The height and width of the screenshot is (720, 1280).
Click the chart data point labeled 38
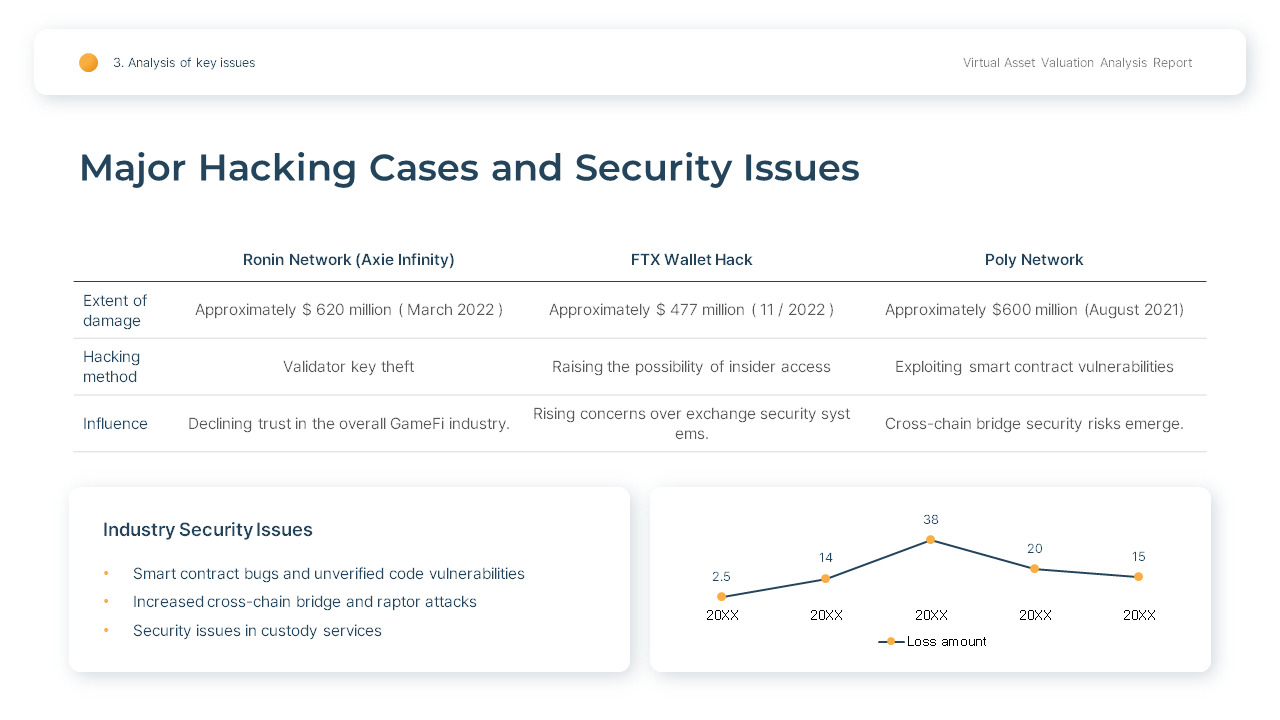point(930,540)
